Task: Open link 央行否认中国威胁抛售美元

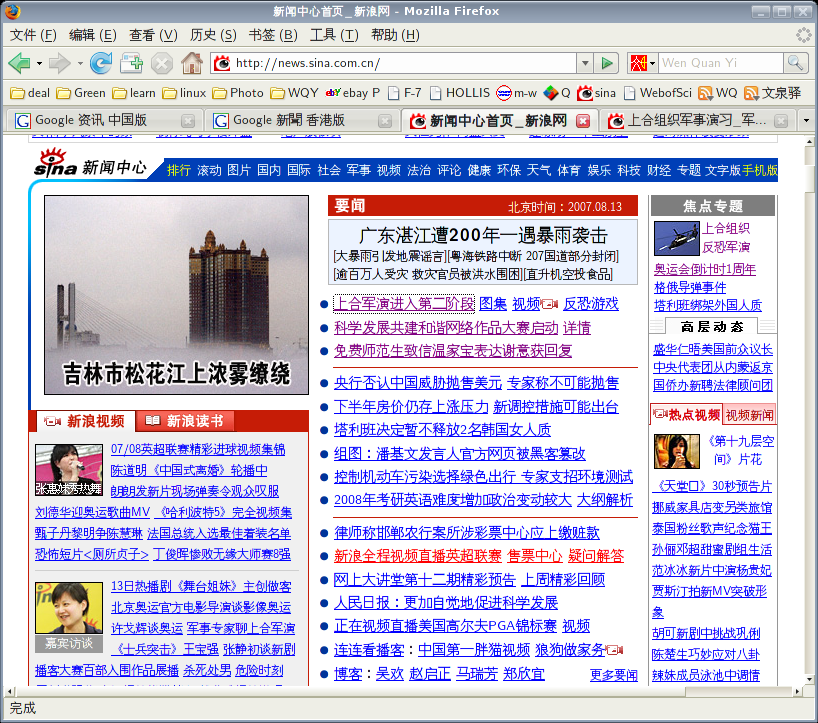Action: point(417,383)
